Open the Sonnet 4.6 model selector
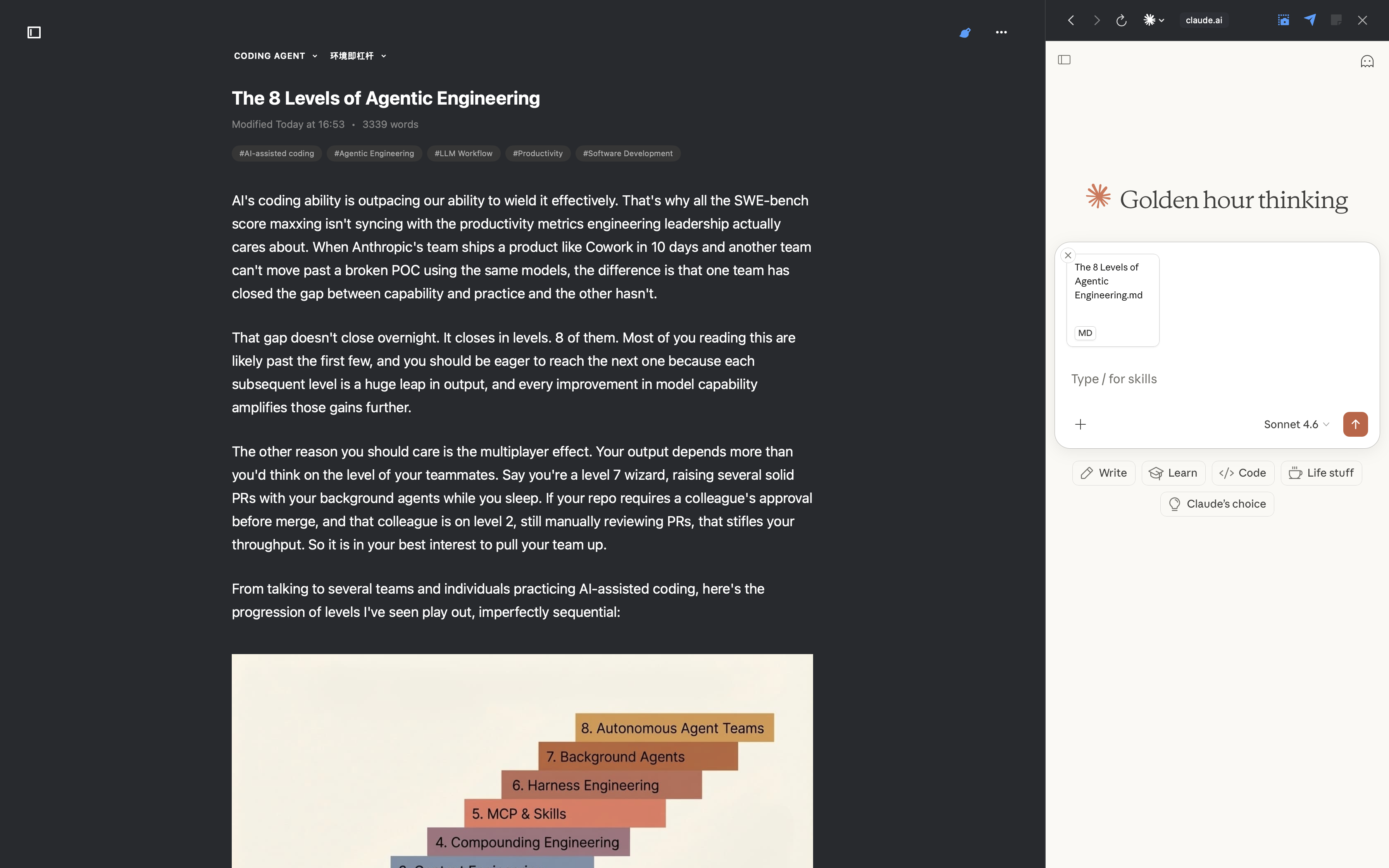This screenshot has height=868, width=1389. 1296,425
